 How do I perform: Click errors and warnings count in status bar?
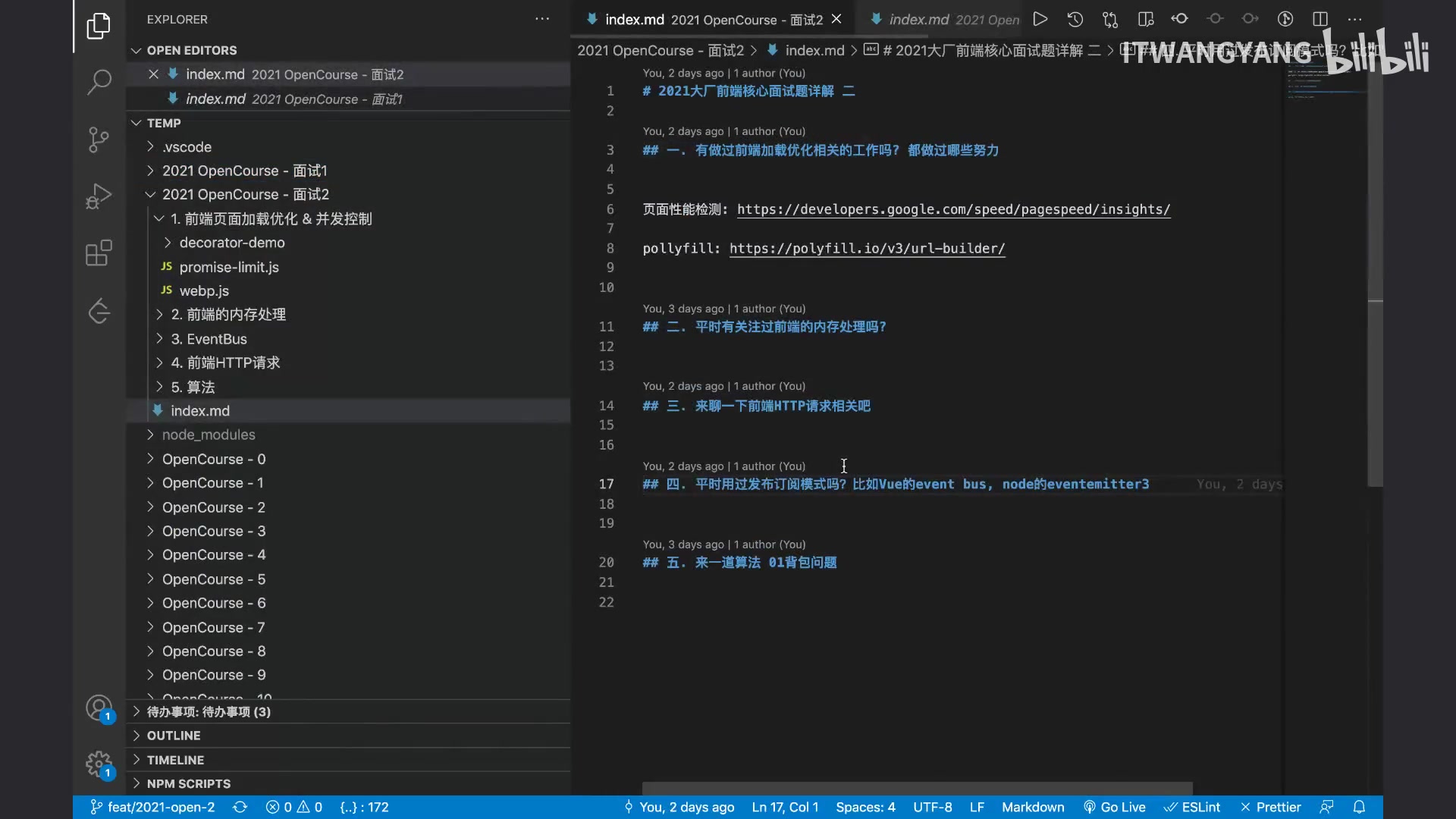294,807
